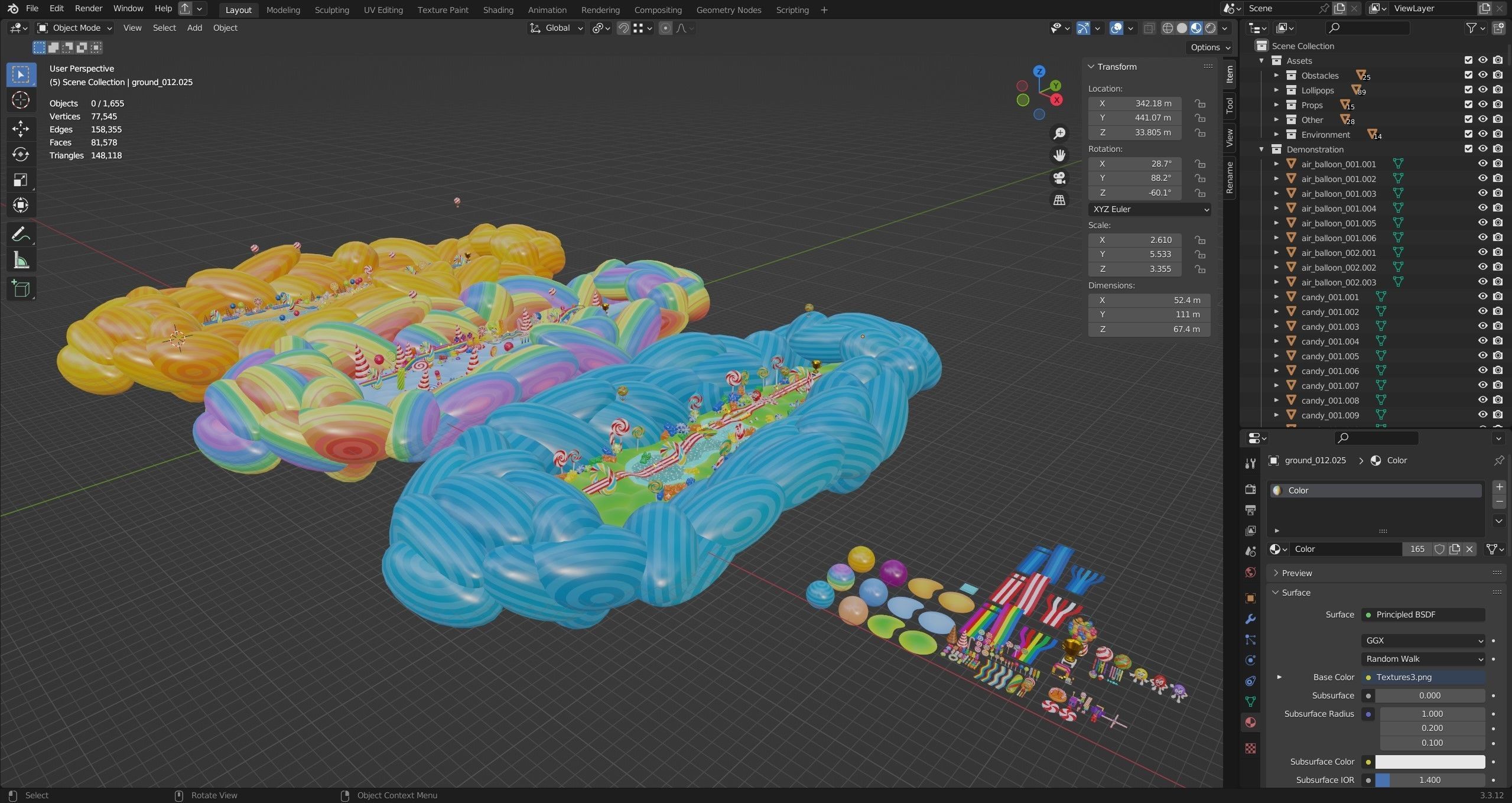Image resolution: width=1512 pixels, height=803 pixels.
Task: Open the Global transform orientation dropdown
Action: click(x=556, y=28)
